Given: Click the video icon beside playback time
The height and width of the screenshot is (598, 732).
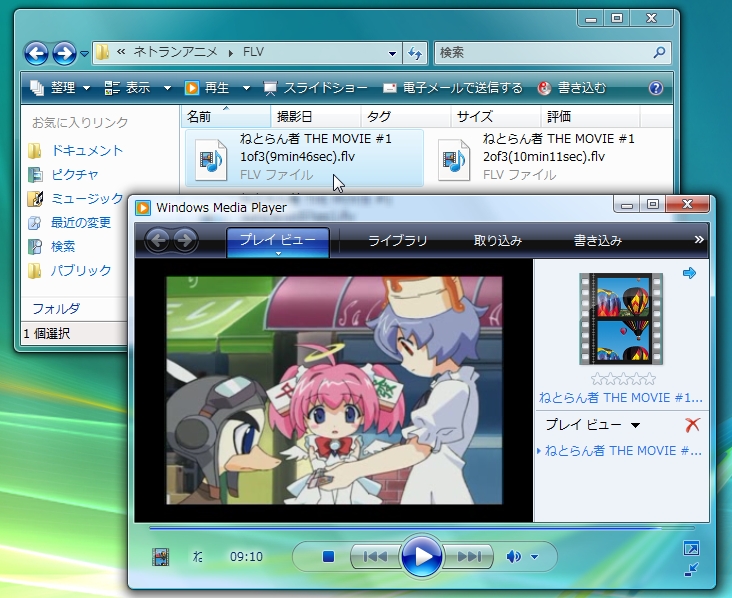Looking at the screenshot, I should pyautogui.click(x=160, y=557).
